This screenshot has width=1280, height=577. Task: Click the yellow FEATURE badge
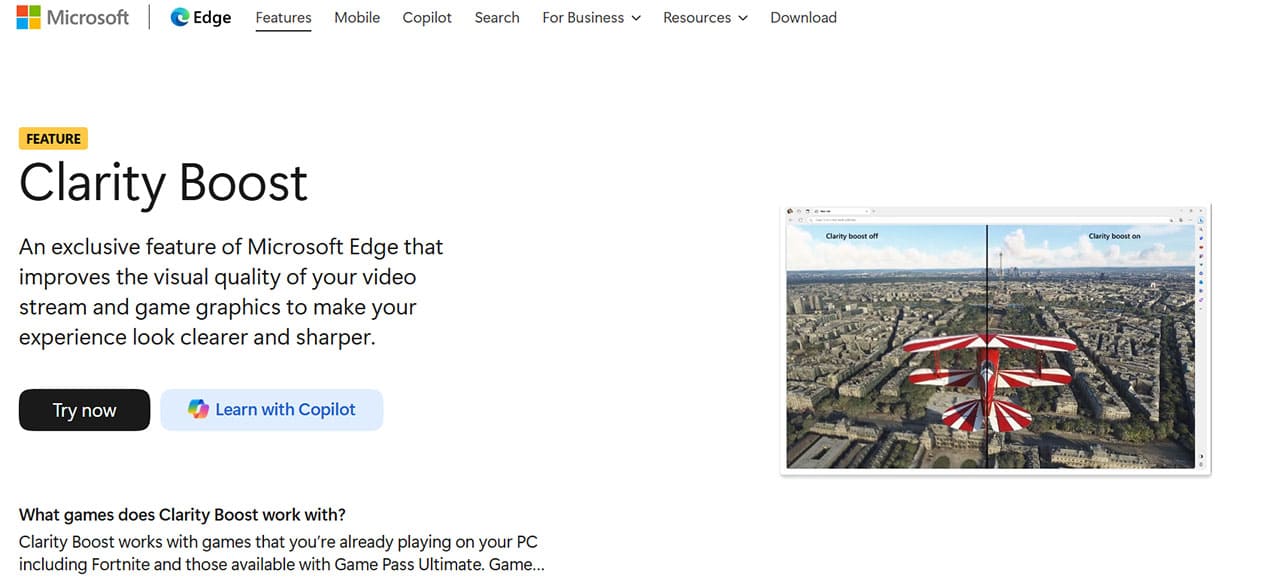point(54,139)
